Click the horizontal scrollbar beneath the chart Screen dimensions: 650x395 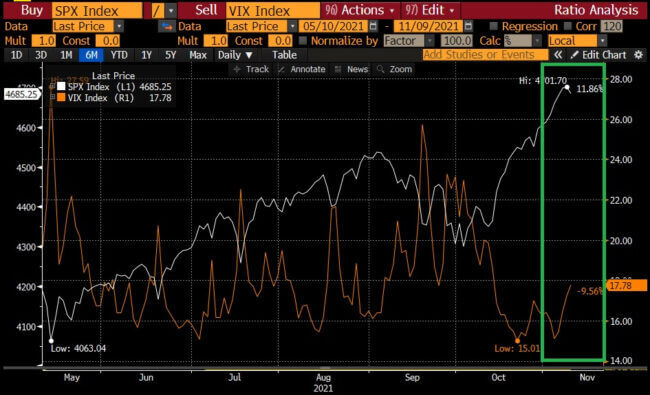[x=325, y=368]
